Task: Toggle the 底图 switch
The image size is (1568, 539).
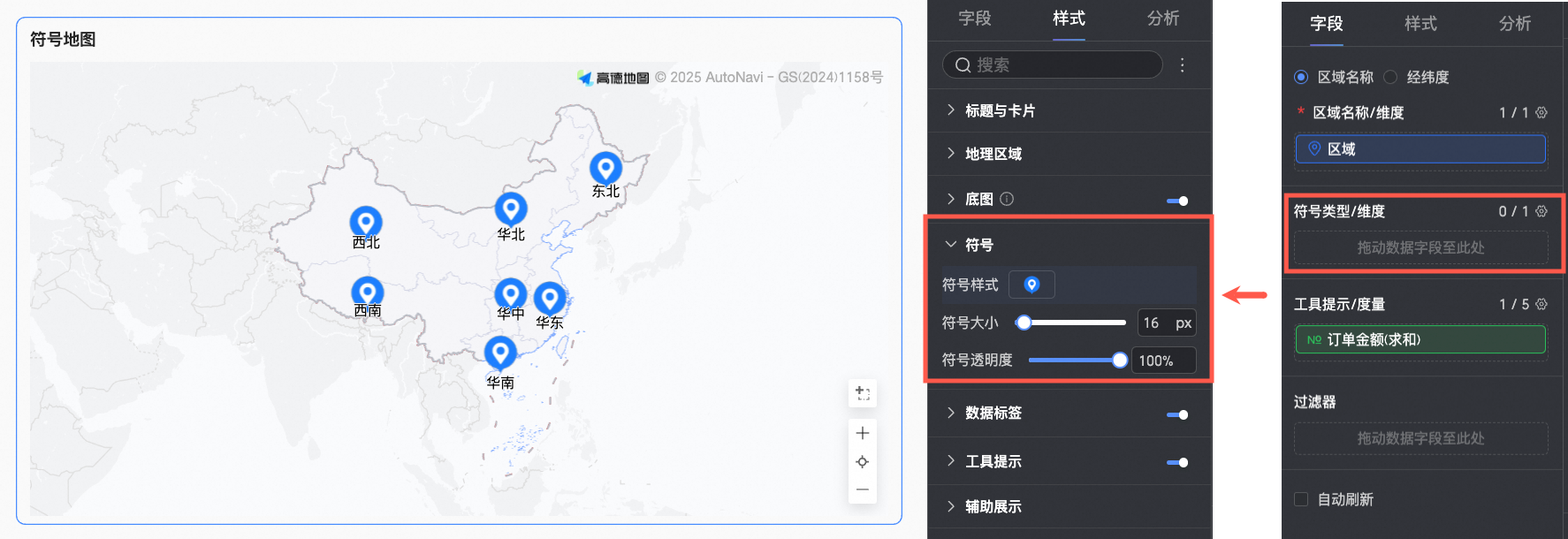Action: click(x=1177, y=201)
